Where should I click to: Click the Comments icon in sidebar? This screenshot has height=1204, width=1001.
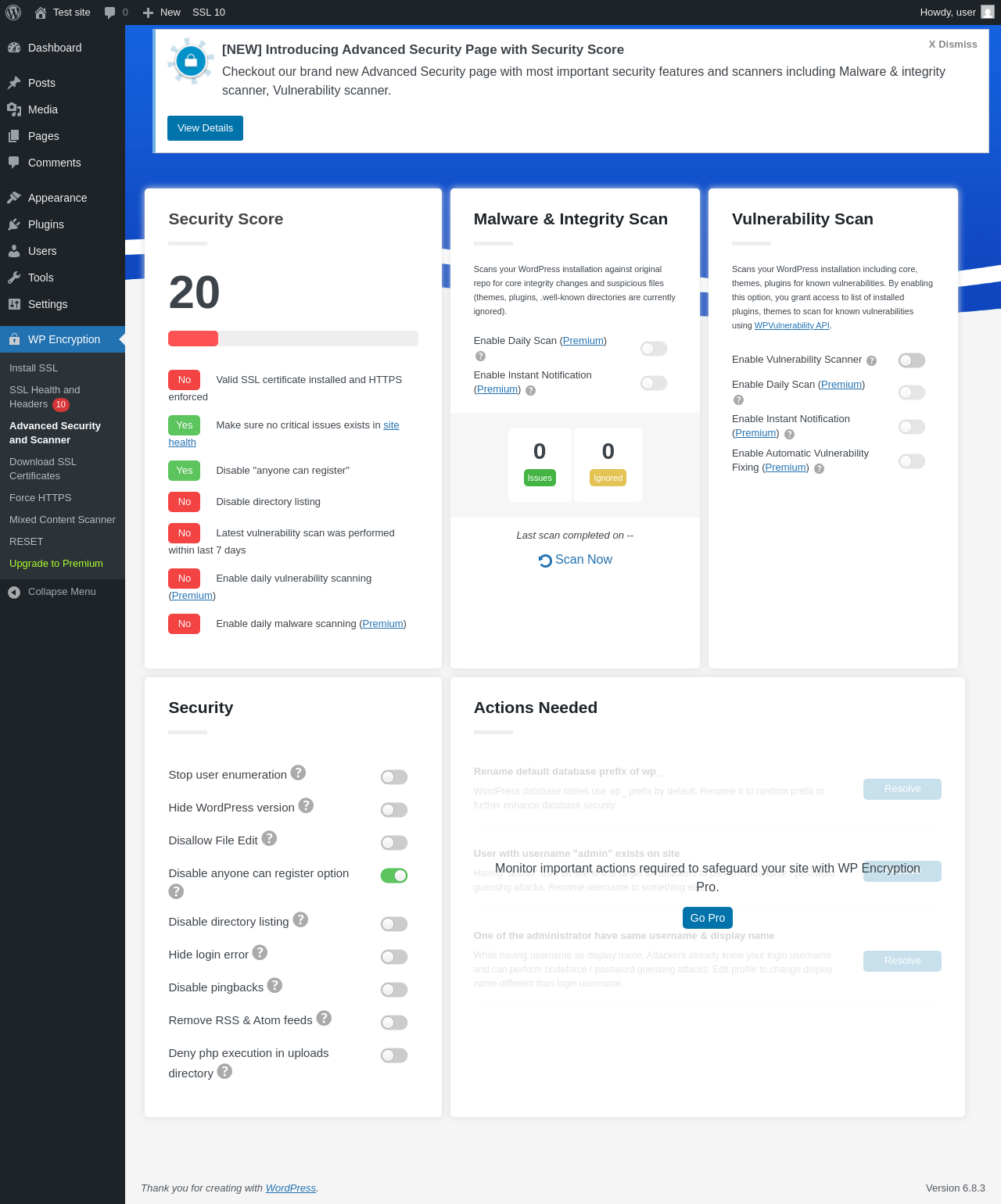[x=14, y=163]
